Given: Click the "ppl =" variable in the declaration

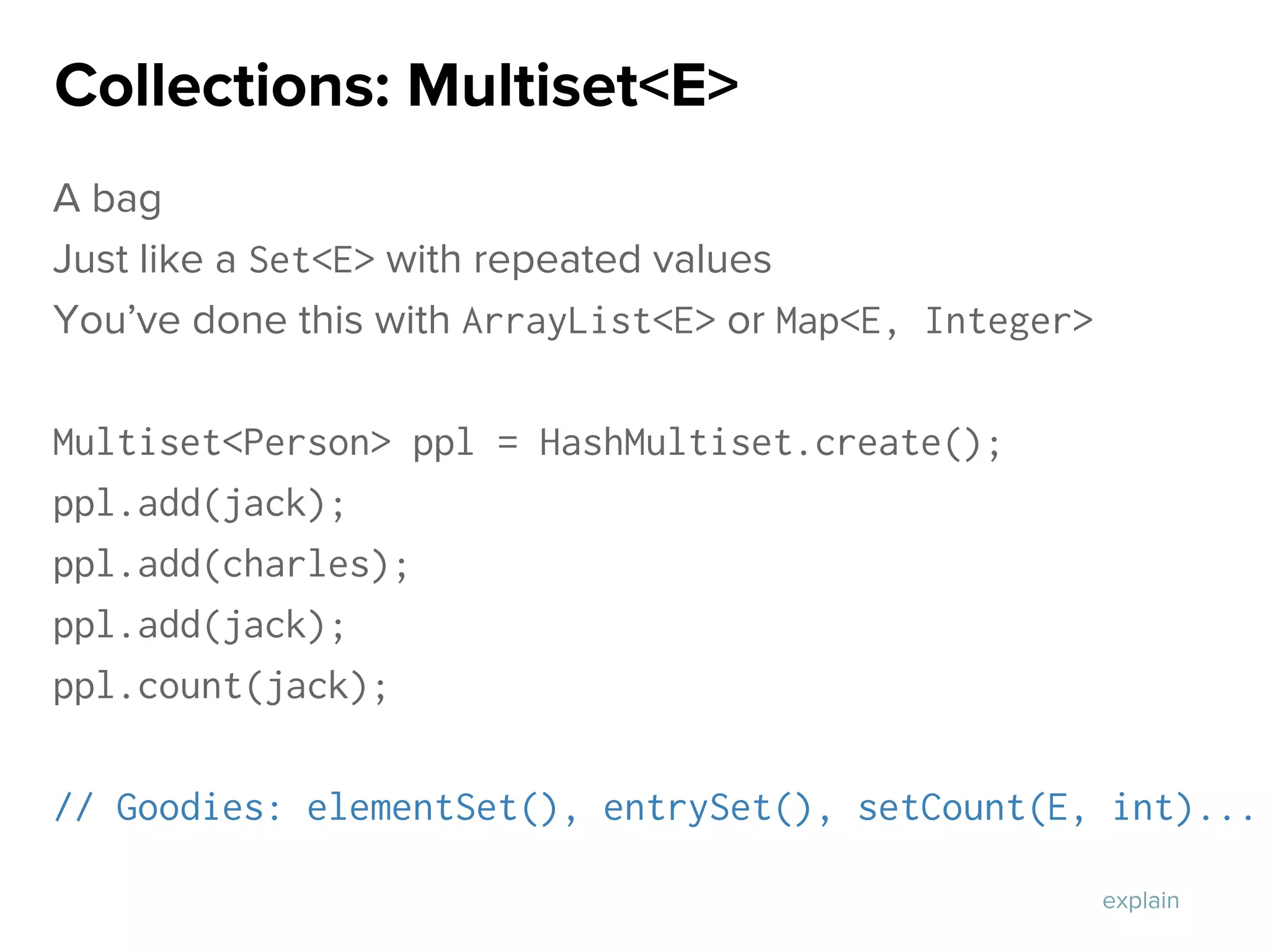Looking at the screenshot, I should 465,443.
